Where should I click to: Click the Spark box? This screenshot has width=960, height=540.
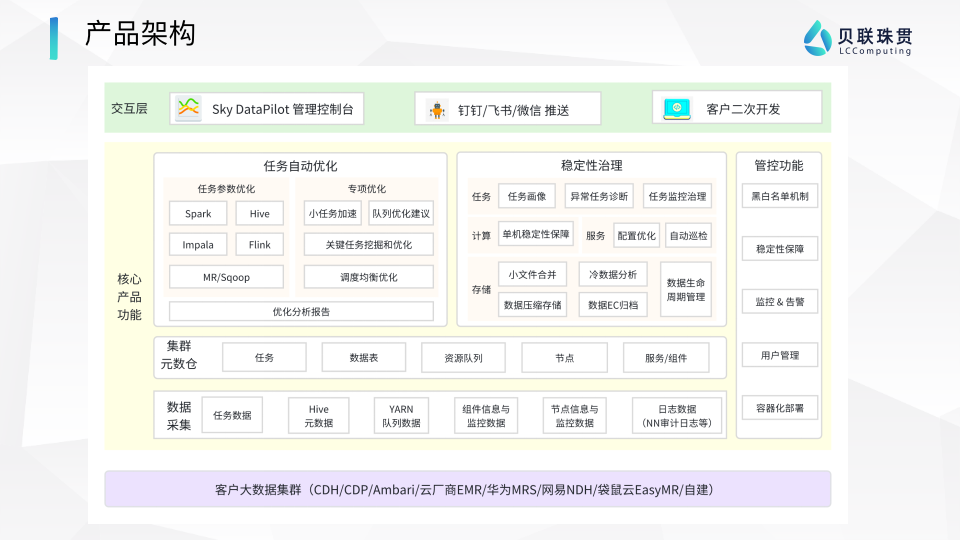point(198,214)
